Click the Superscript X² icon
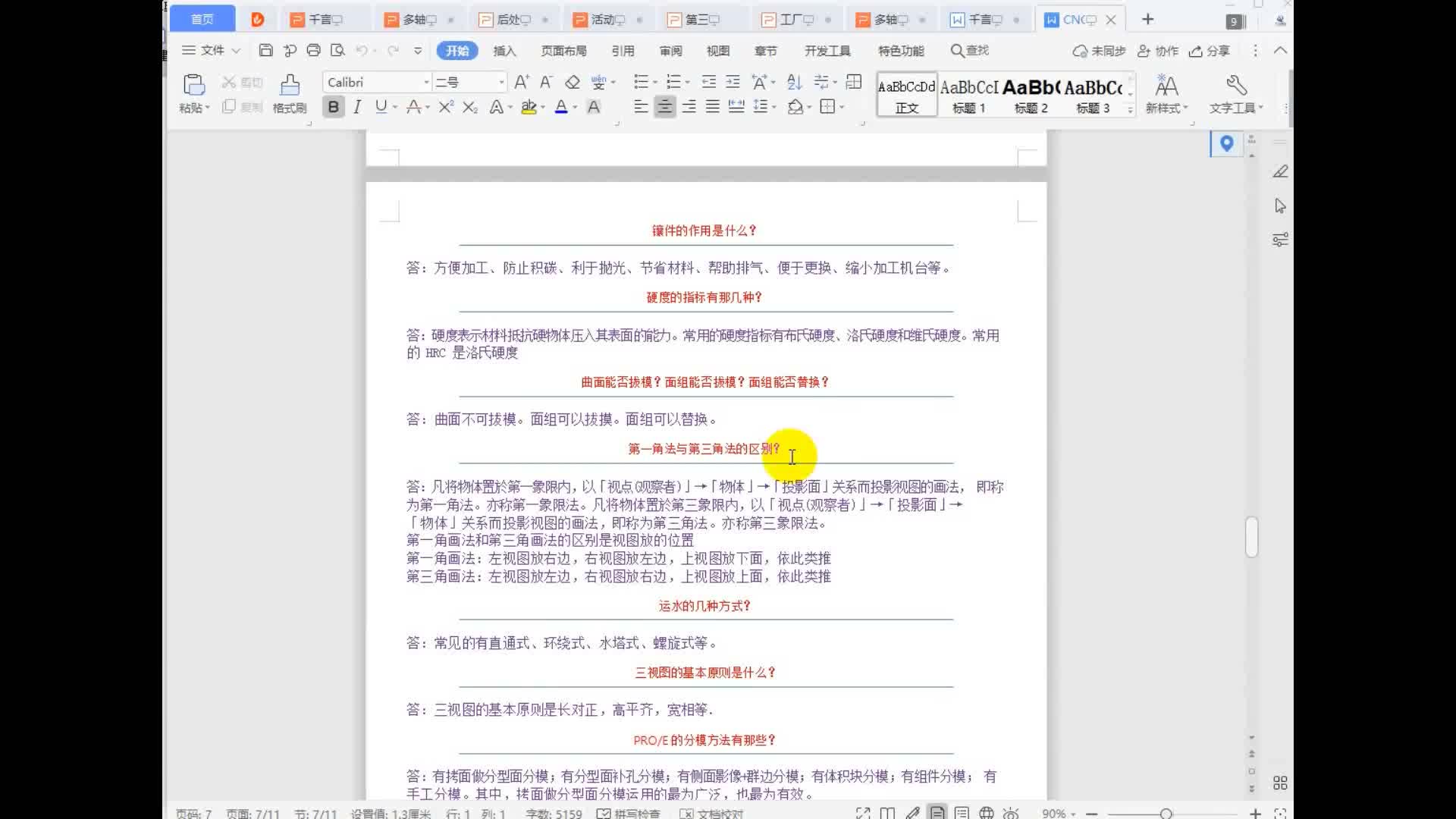1456x819 pixels. click(446, 107)
